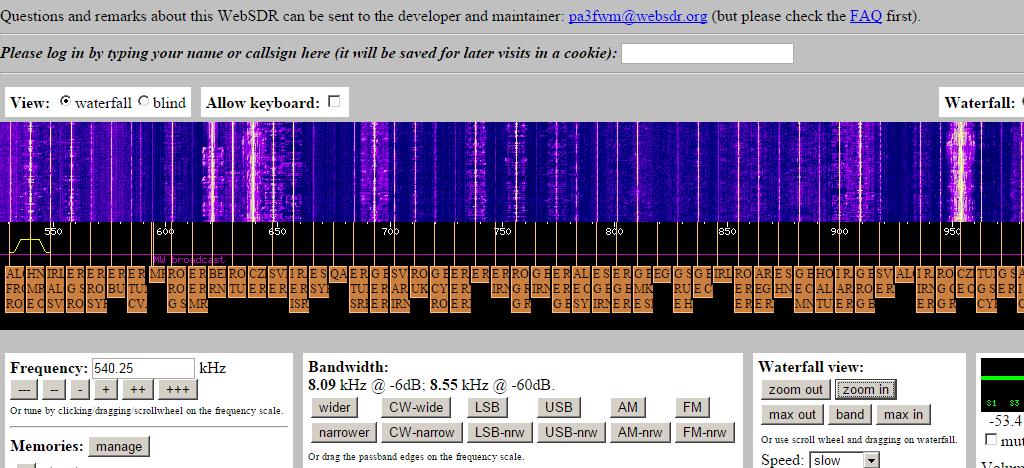Viewport: 1024px width, 468px height.
Task: Click the band waterfall button
Action: point(850,414)
